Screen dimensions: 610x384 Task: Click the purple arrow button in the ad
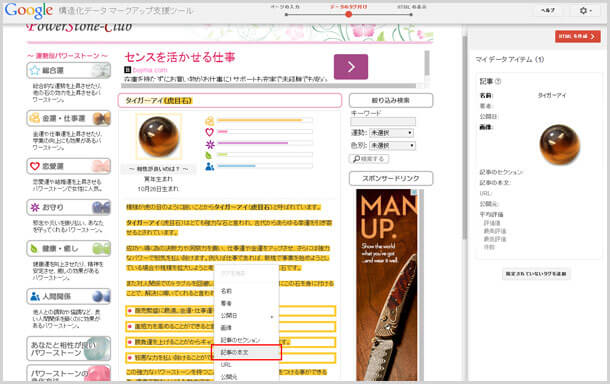351,67
